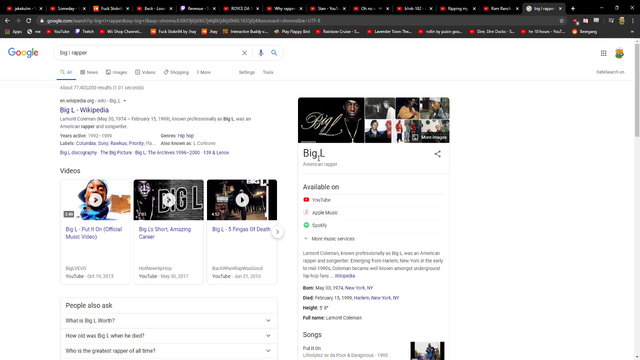
Task: Expand 'What is Big L Worth?' question
Action: pos(169,320)
